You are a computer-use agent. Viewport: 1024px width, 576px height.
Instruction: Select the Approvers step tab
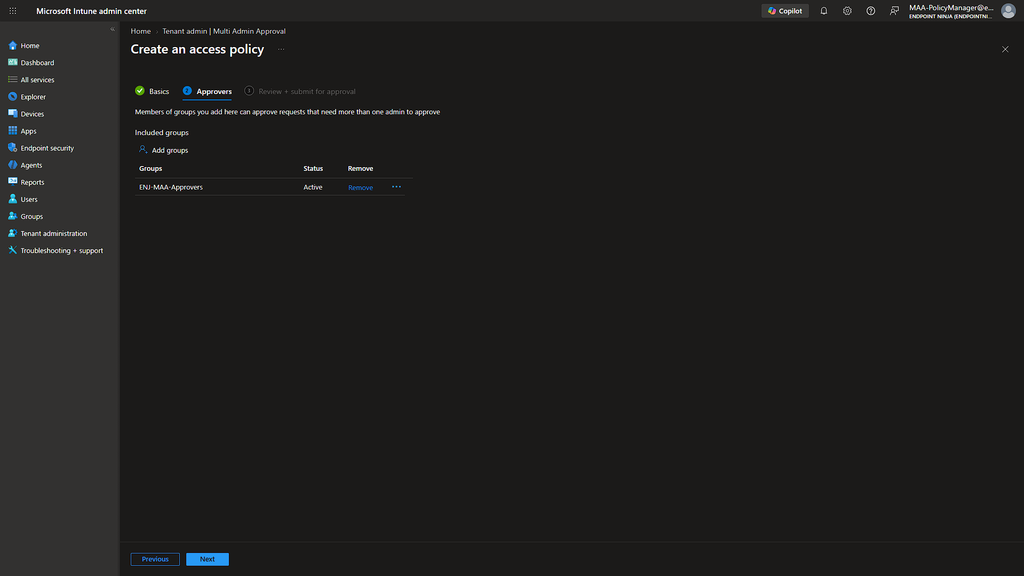click(207, 91)
